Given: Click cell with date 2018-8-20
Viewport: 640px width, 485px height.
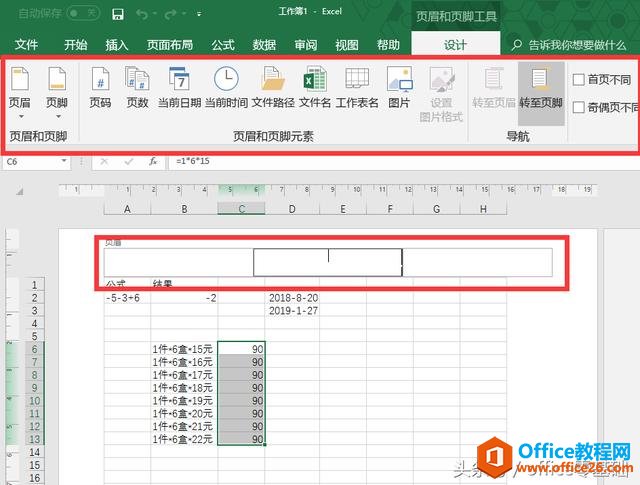Looking at the screenshot, I should 292,298.
